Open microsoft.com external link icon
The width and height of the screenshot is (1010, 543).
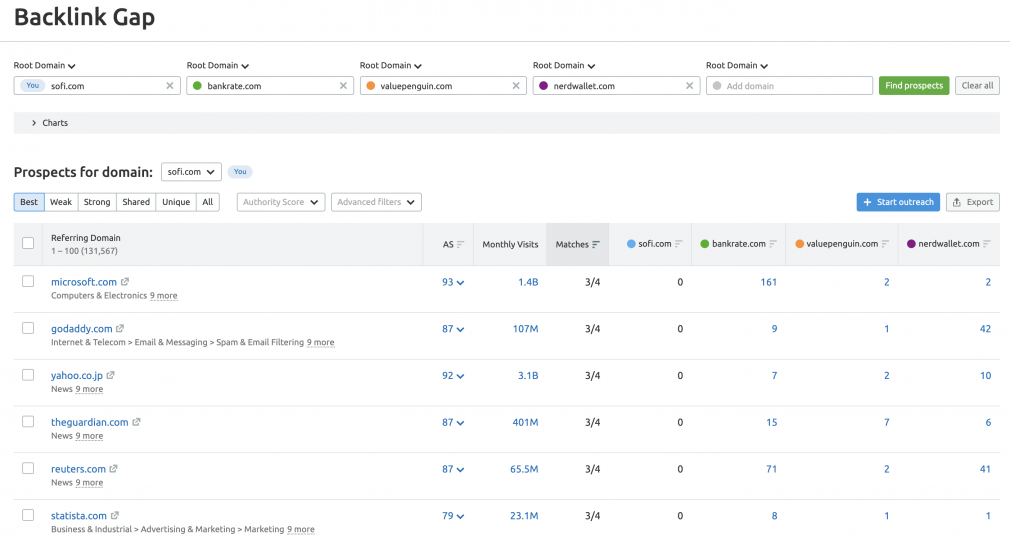(125, 281)
